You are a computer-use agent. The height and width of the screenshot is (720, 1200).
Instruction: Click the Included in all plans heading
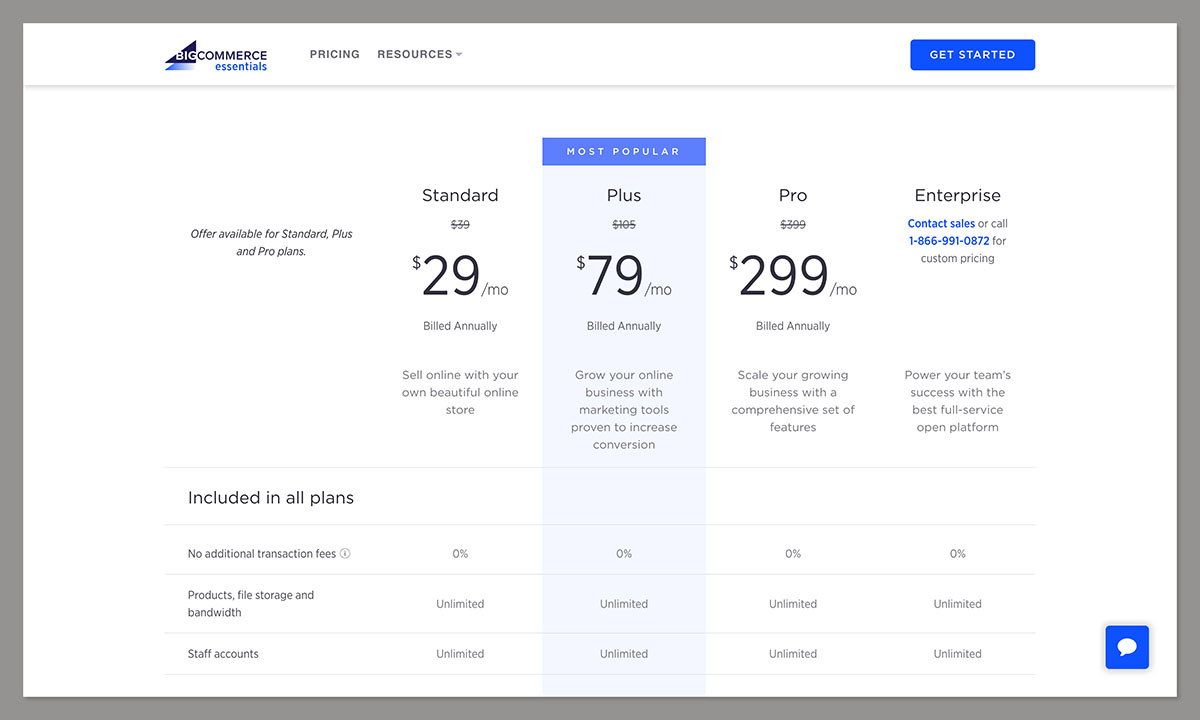pyautogui.click(x=270, y=497)
